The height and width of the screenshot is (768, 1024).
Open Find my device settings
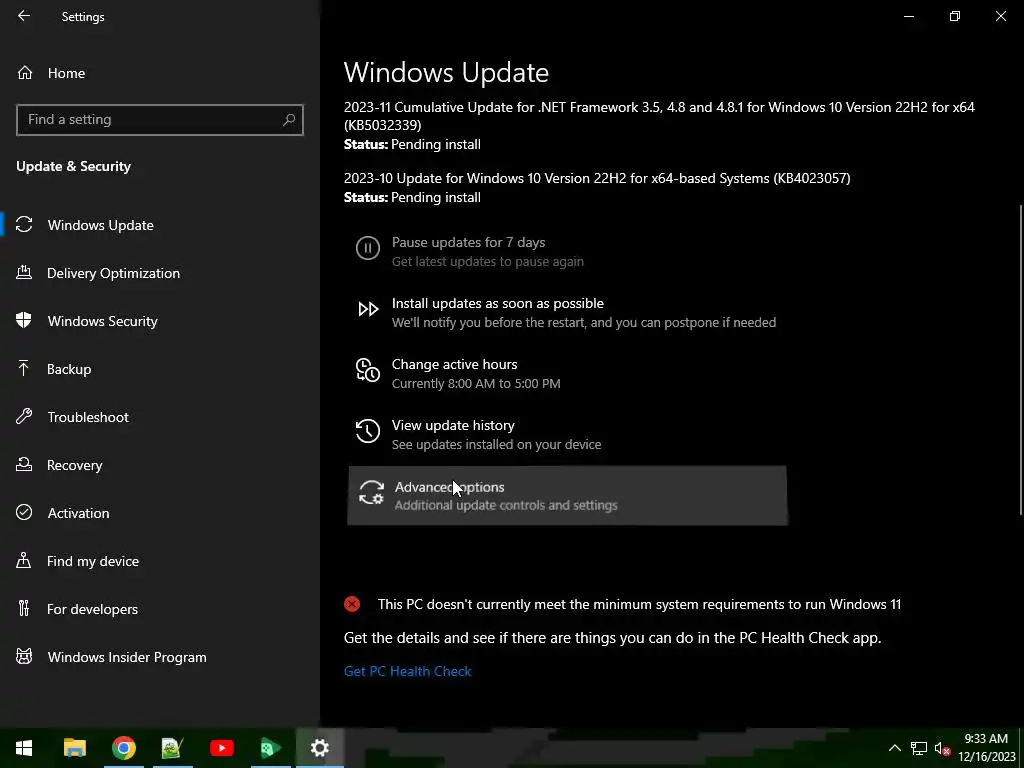point(93,561)
